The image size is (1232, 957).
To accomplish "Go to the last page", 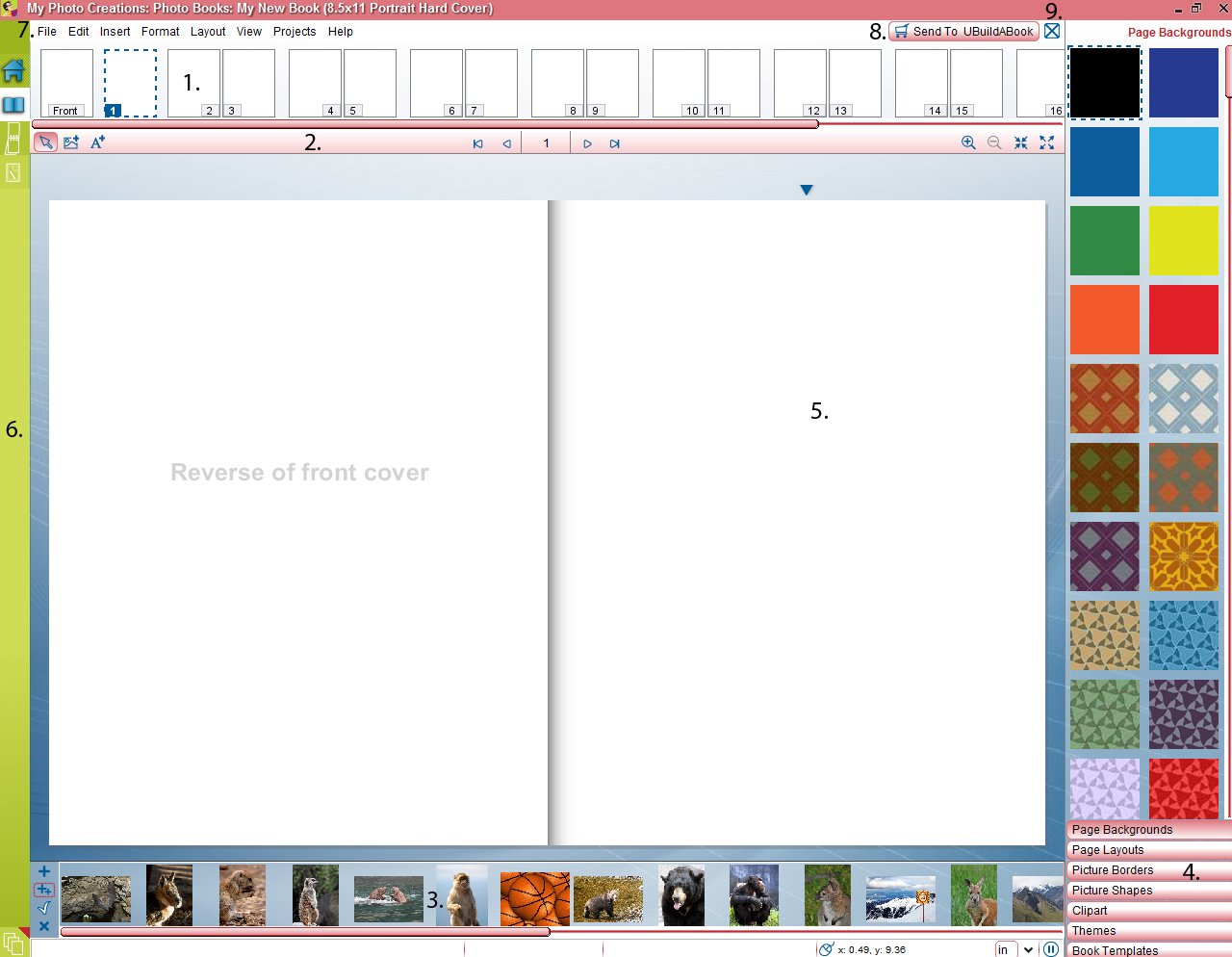I will tap(615, 143).
